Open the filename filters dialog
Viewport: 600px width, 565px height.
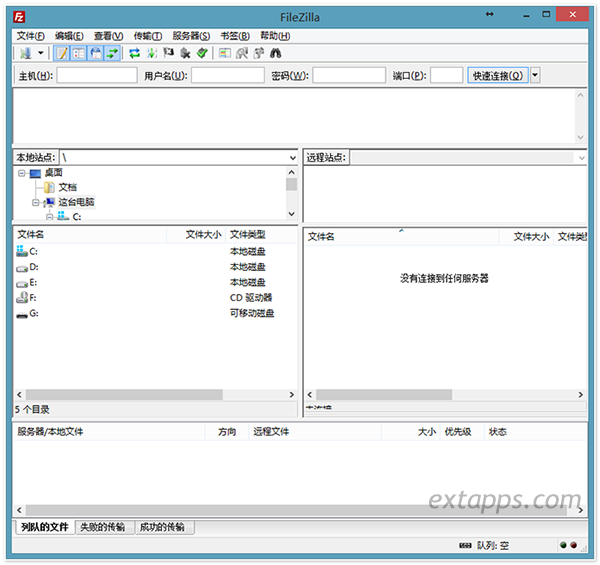point(225,53)
